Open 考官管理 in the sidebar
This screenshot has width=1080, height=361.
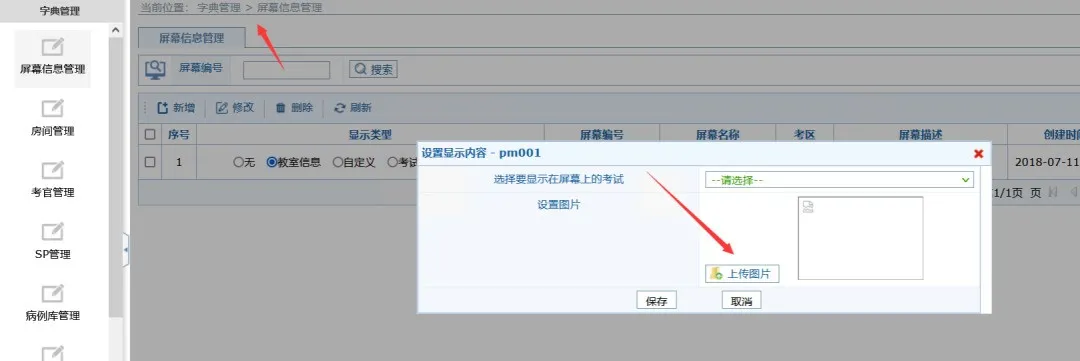coord(52,180)
